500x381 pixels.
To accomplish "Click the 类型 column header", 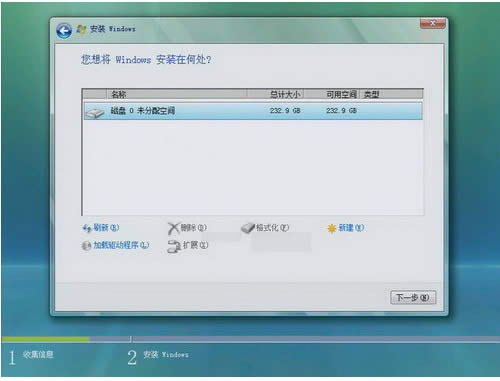I will tap(391, 94).
